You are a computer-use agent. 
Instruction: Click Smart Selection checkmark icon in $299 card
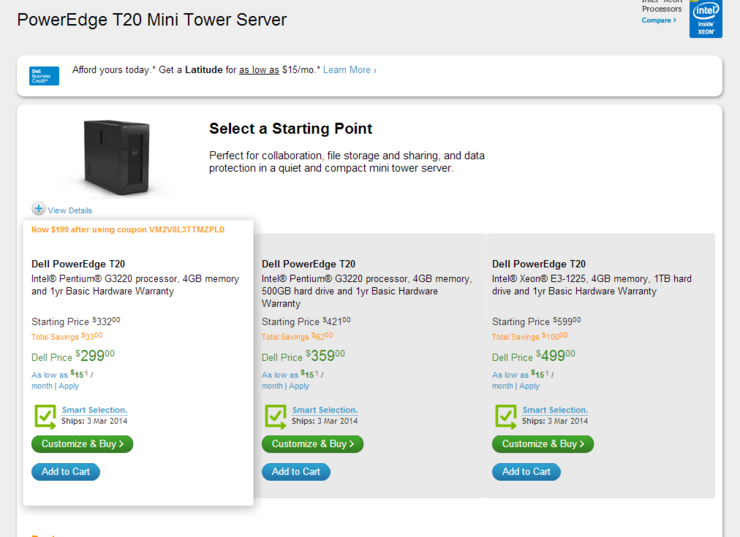(x=45, y=417)
